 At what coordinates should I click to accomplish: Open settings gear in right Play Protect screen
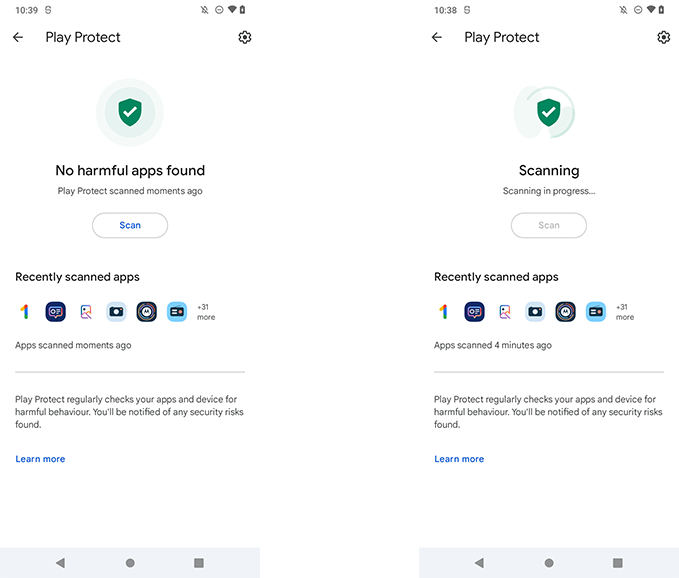coord(663,37)
